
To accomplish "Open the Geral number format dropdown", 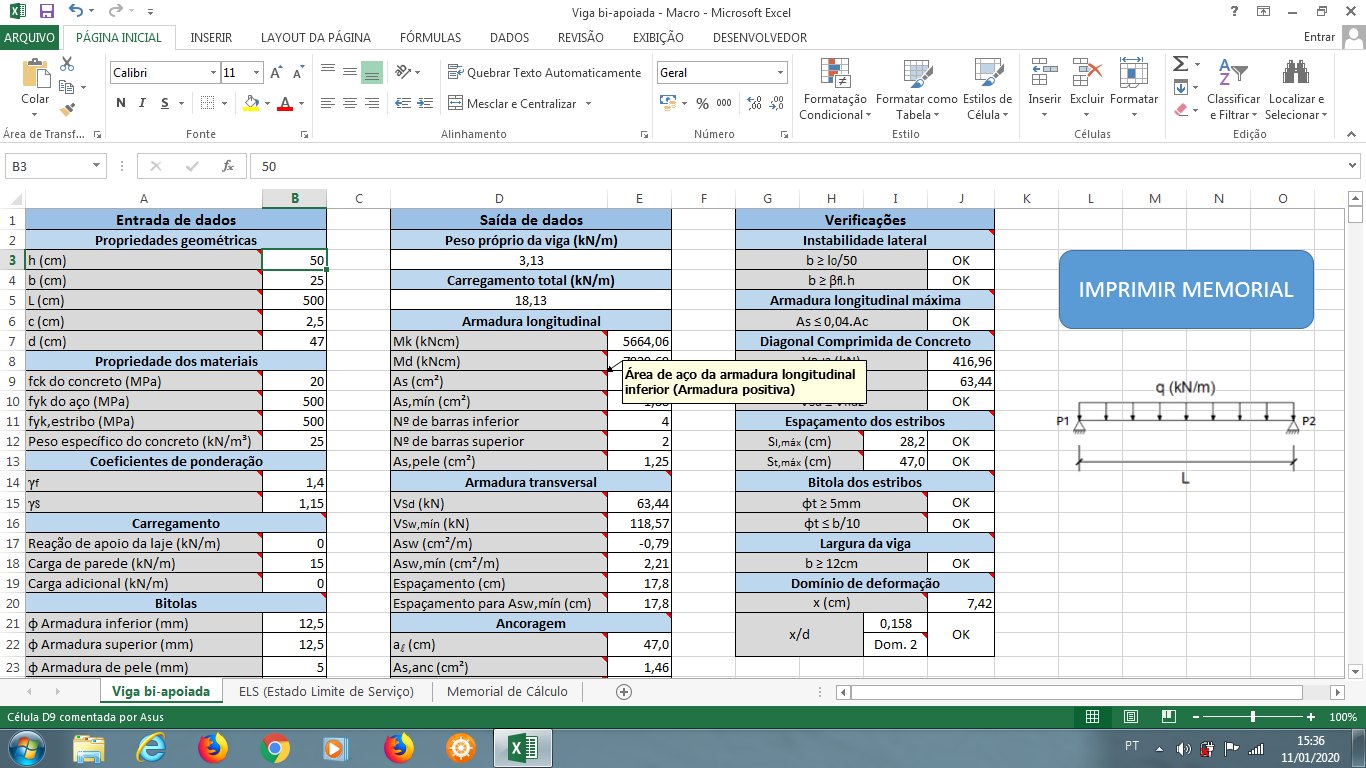I will (781, 73).
